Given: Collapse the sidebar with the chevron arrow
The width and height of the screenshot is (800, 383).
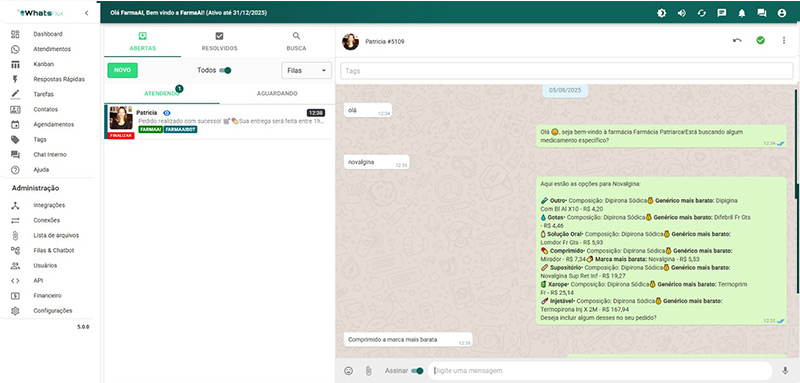Looking at the screenshot, I should pos(86,12).
